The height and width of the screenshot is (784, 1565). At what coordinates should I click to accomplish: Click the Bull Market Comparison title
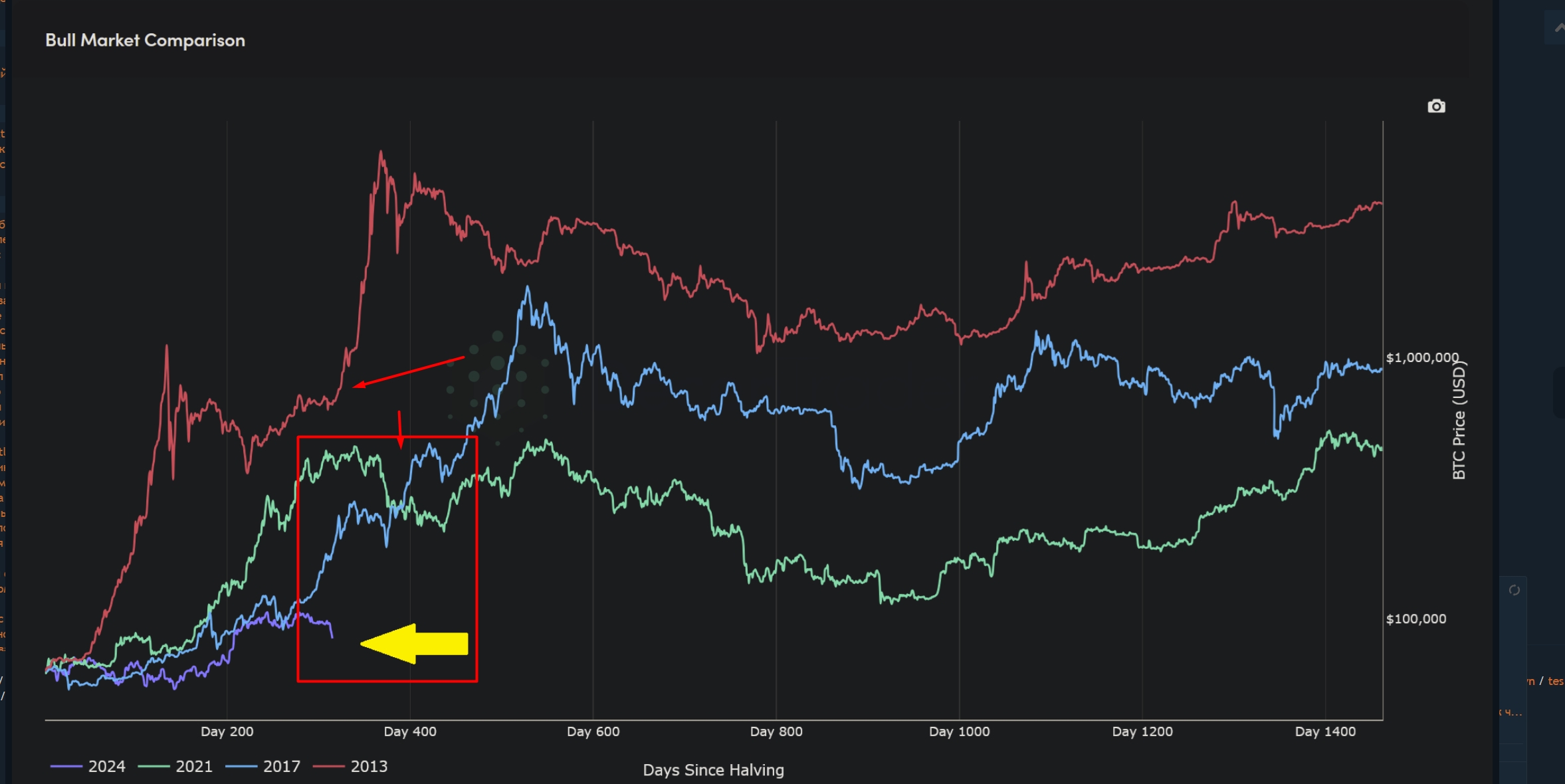[x=145, y=41]
